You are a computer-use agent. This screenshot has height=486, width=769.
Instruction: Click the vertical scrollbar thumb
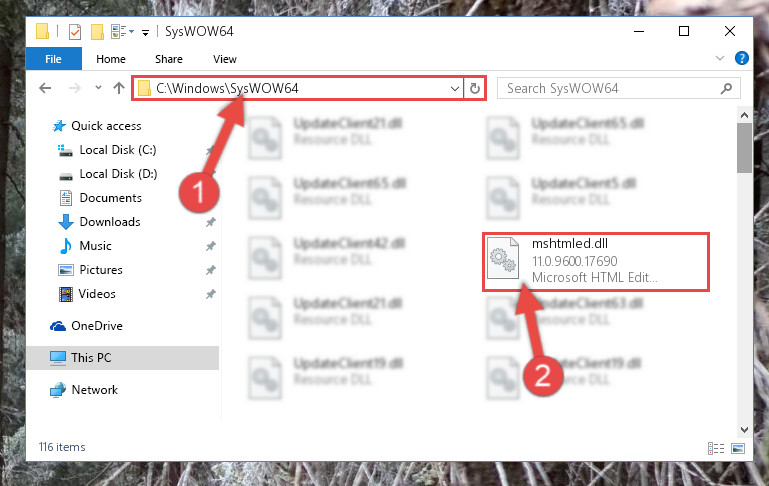(744, 148)
